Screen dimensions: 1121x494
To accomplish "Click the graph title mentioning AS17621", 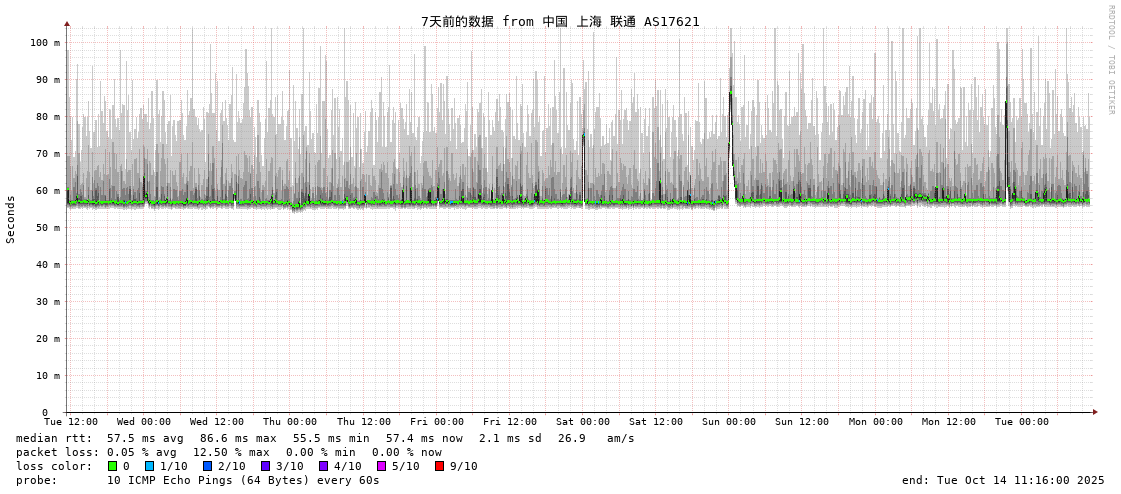I will pyautogui.click(x=560, y=21).
